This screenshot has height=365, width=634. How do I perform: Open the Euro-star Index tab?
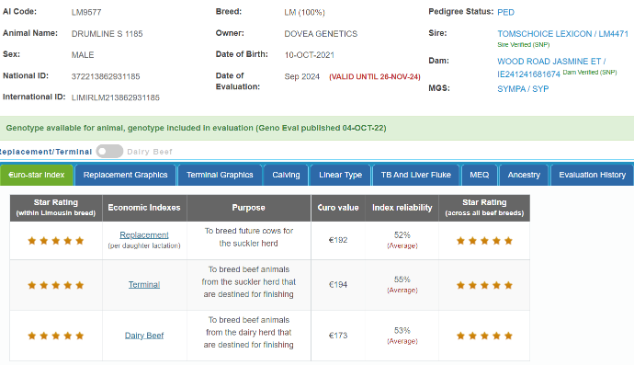click(x=36, y=175)
